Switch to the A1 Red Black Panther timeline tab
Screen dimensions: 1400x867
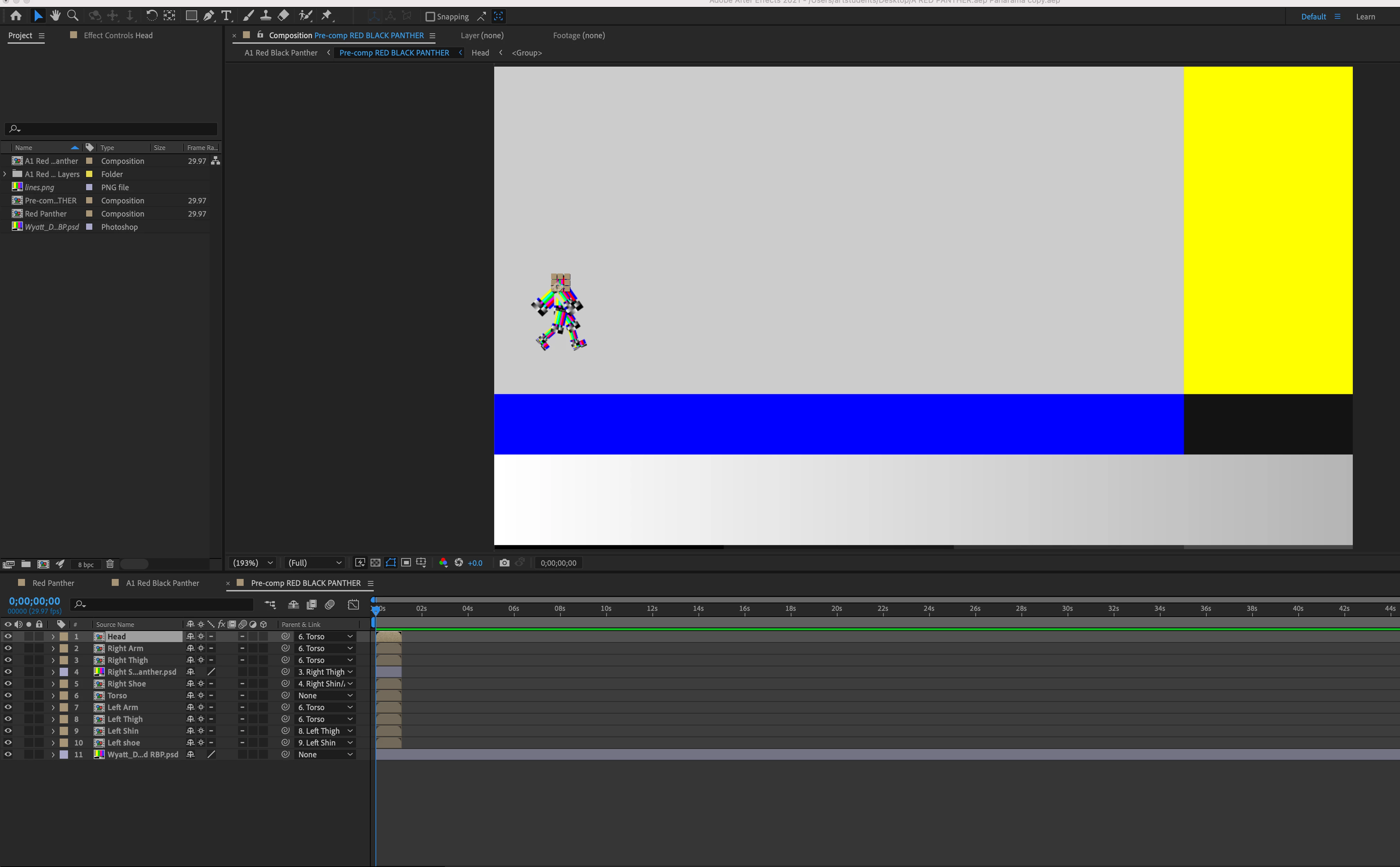pyautogui.click(x=162, y=583)
